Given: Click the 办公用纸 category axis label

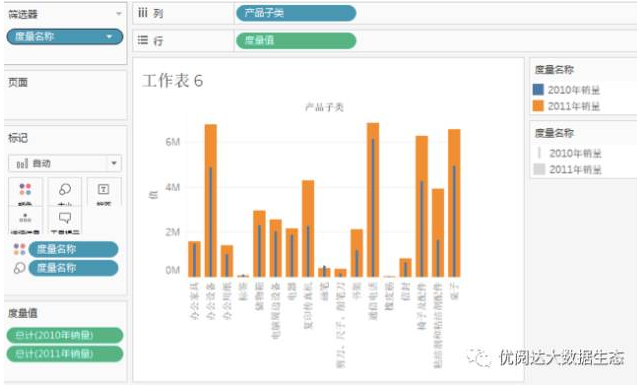Looking at the screenshot, I should pos(227,301).
